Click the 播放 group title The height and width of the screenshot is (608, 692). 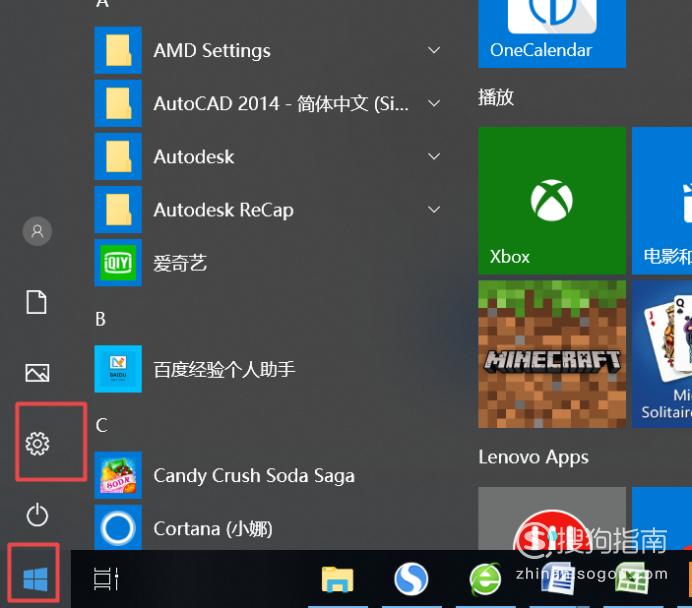pyautogui.click(x=496, y=97)
